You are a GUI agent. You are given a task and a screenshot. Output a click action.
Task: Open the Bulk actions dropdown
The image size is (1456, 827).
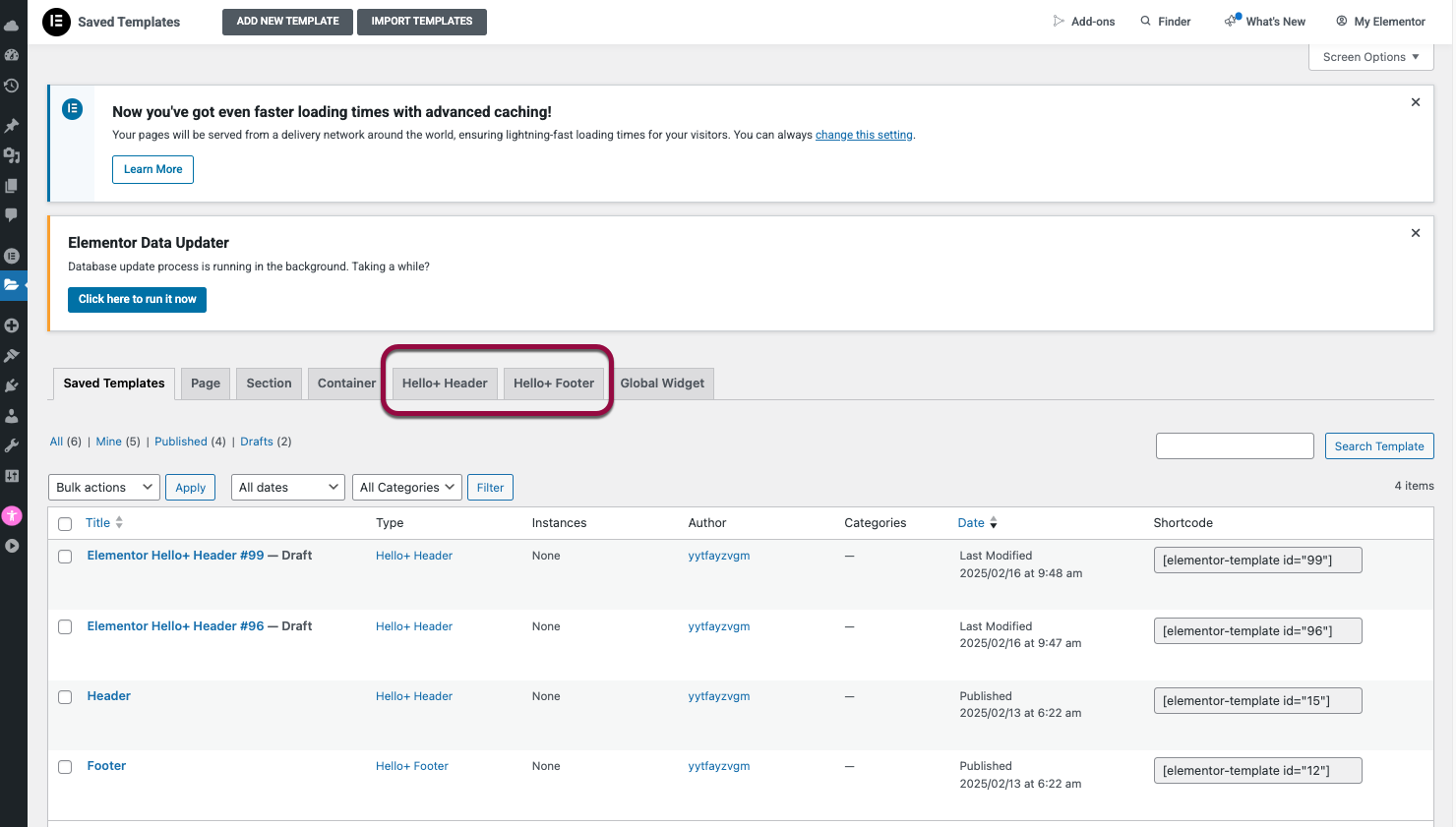pyautogui.click(x=103, y=487)
